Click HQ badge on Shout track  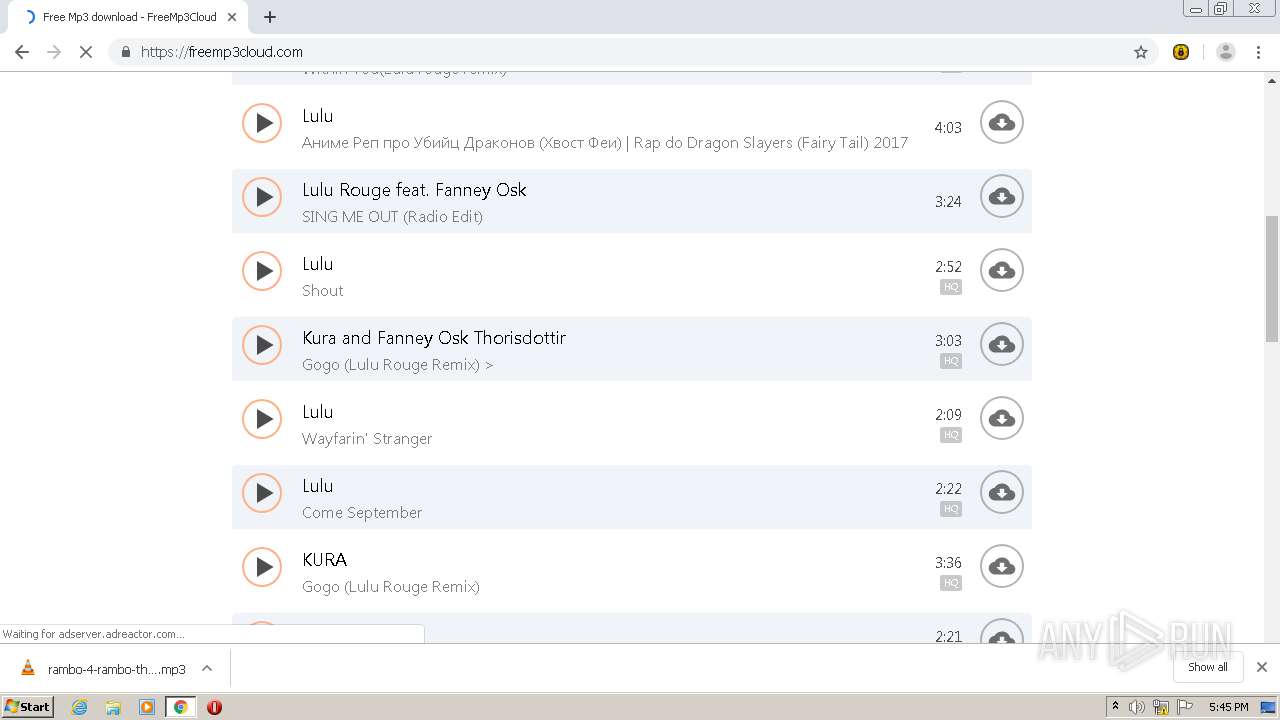(x=950, y=287)
